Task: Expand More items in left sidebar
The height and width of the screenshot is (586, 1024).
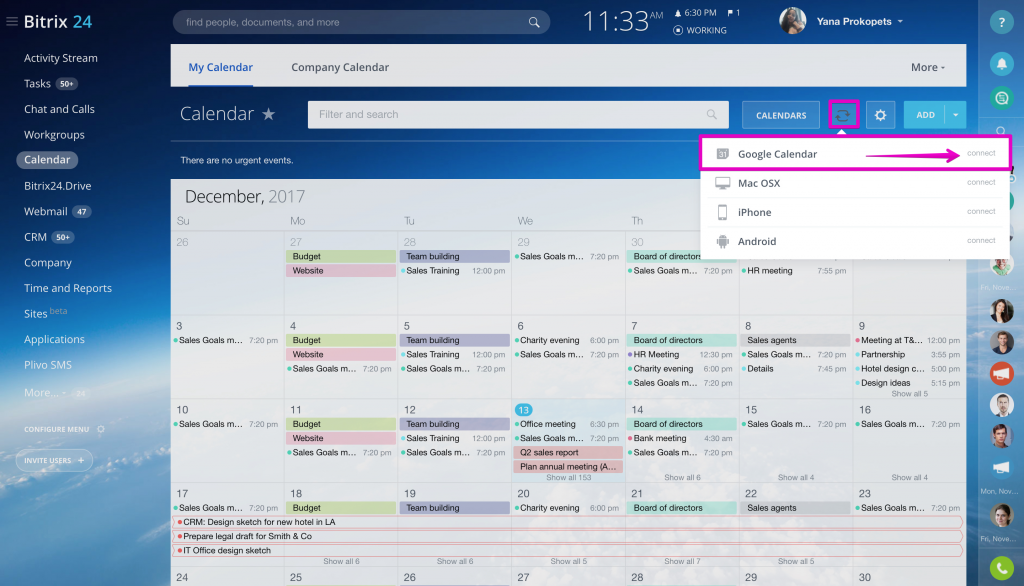Action: coord(44,392)
